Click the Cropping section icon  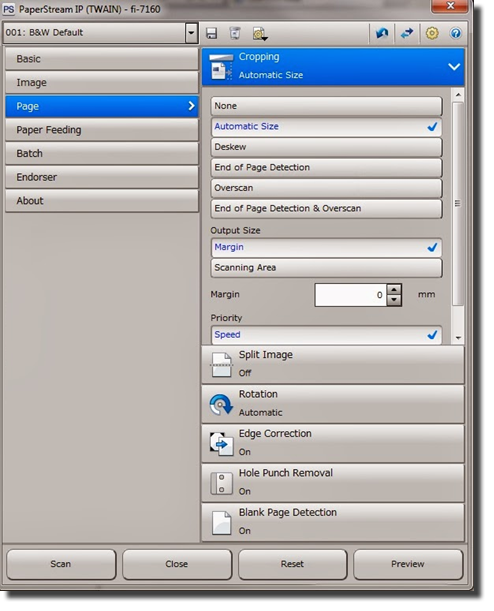coord(221,67)
